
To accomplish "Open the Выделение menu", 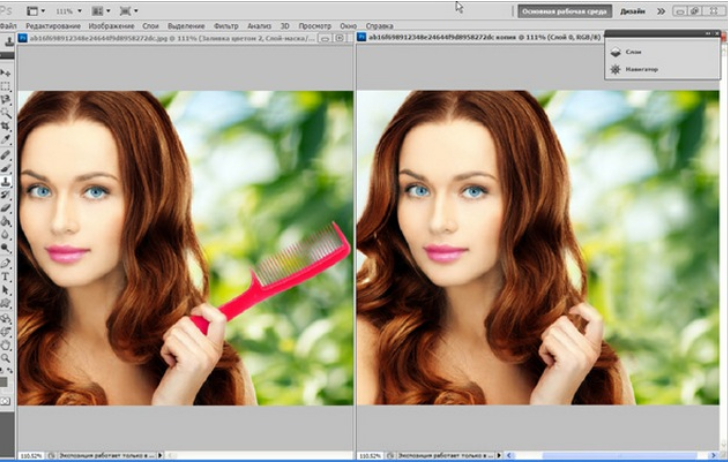I will coord(186,26).
